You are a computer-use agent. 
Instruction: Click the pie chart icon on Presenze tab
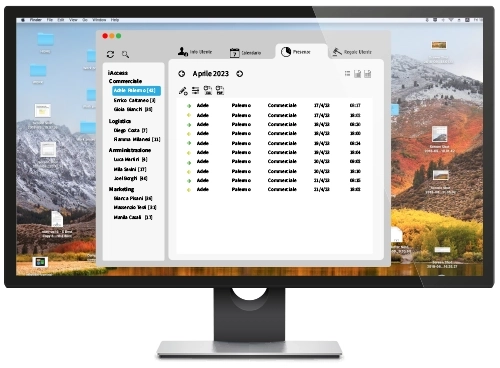pyautogui.click(x=286, y=52)
